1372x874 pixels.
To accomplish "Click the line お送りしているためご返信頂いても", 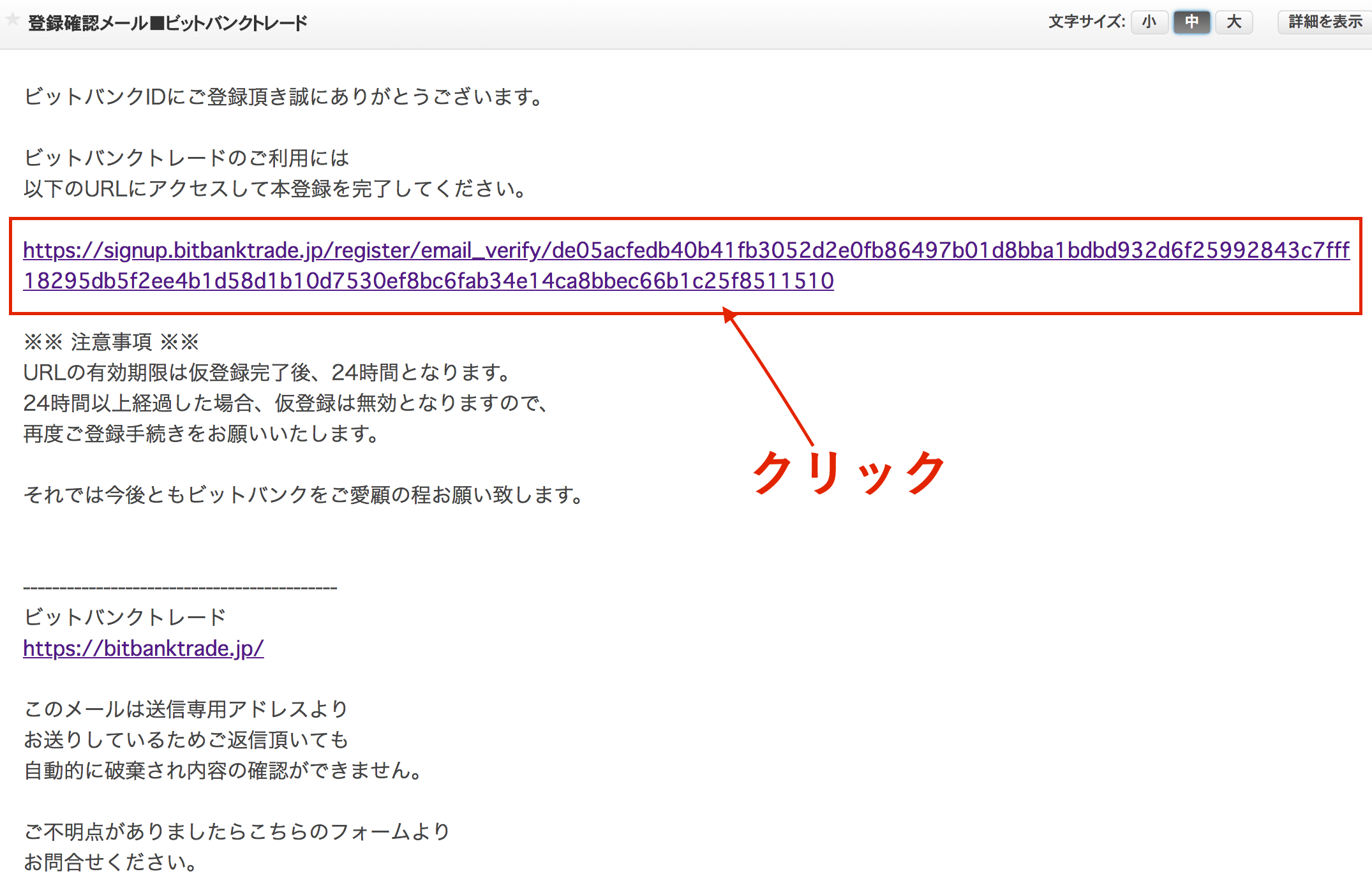I will pos(186,740).
